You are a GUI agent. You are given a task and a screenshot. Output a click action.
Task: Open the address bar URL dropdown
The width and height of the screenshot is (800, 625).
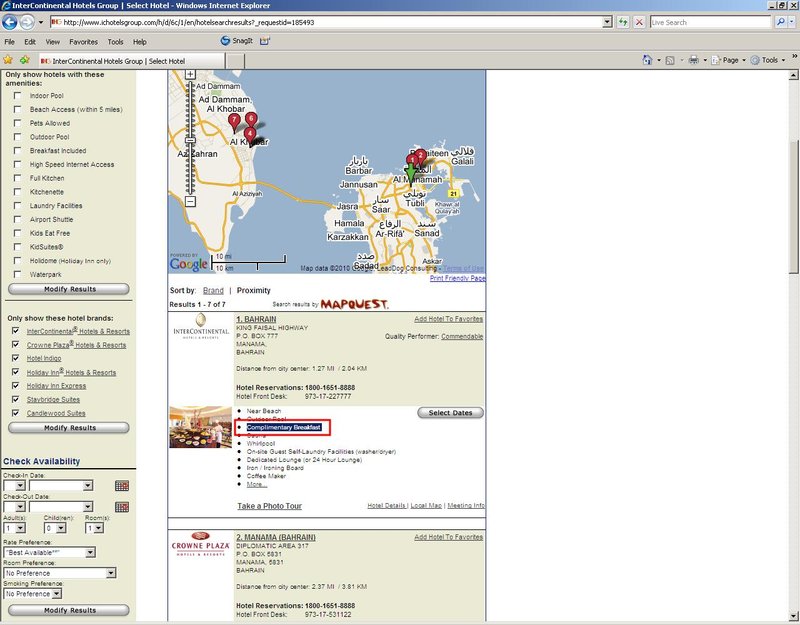coord(607,22)
